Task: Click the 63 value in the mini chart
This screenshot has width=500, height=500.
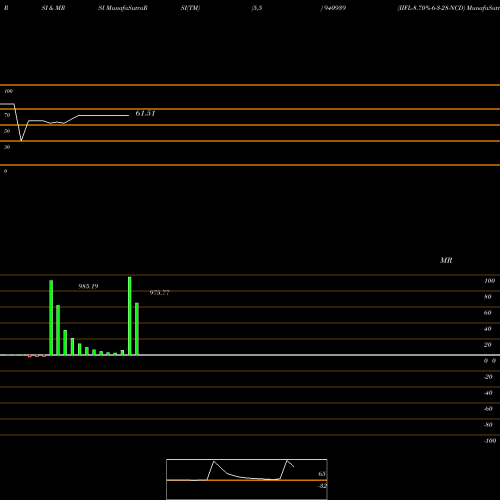Action: (322, 474)
